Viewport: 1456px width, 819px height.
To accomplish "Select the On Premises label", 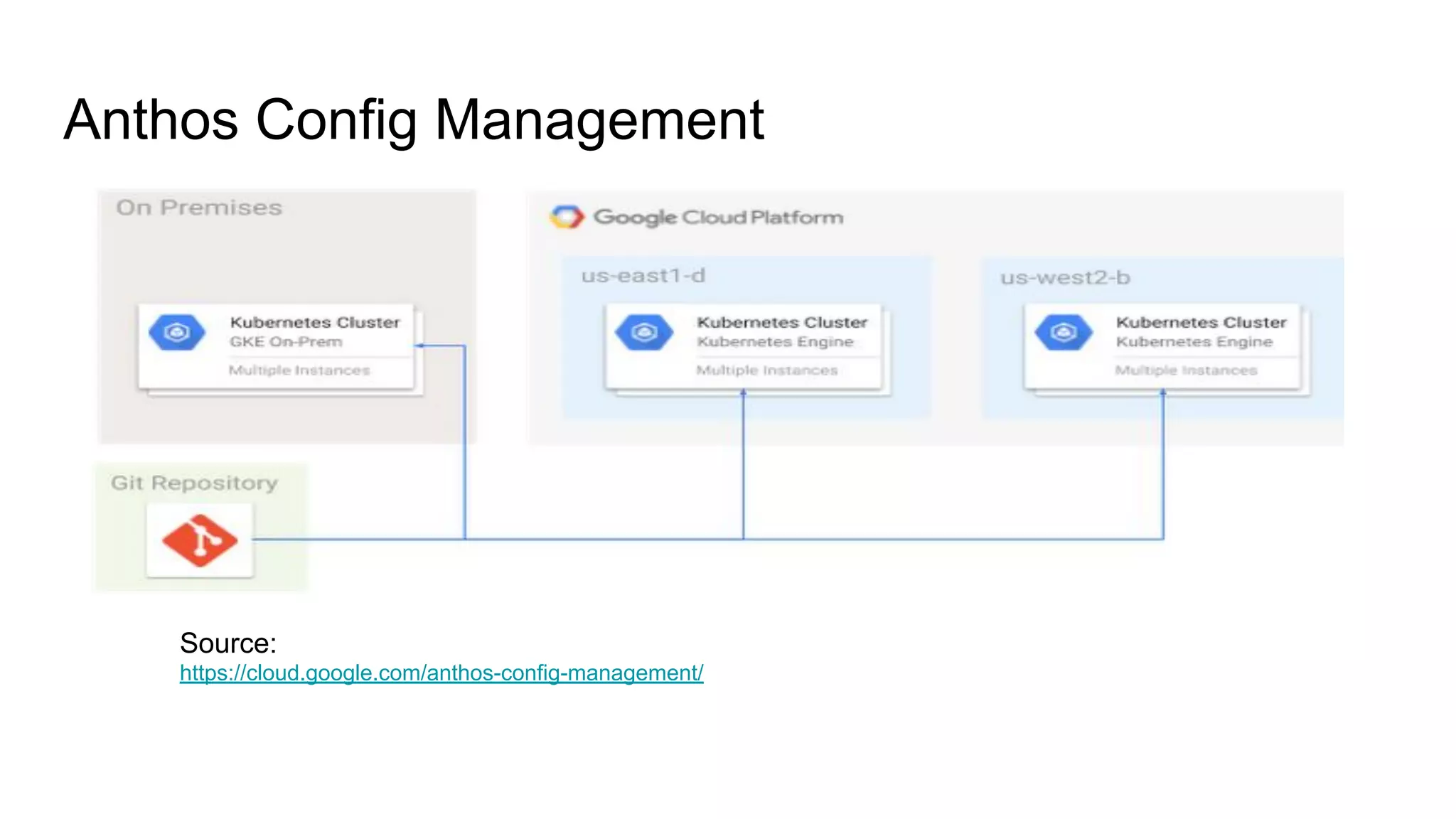I will coord(199,208).
